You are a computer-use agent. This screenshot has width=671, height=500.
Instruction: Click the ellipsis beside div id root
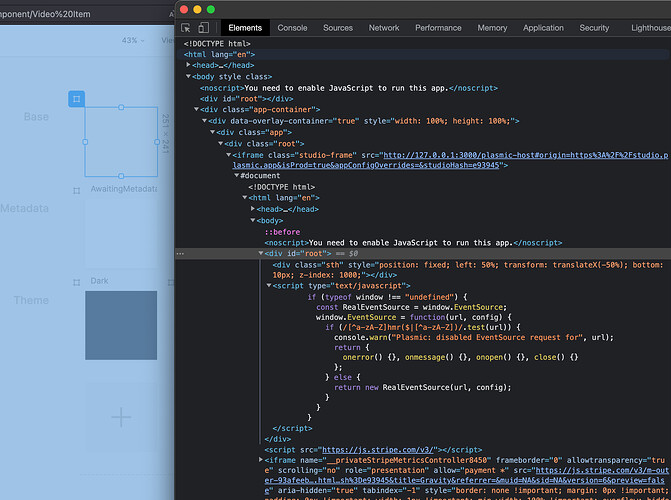point(181,253)
